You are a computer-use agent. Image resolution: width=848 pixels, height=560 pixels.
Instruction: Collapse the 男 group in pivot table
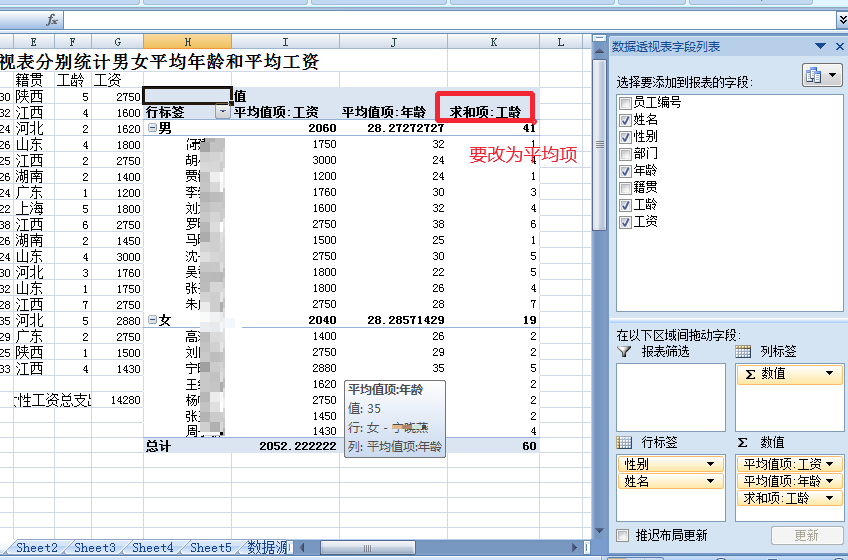tap(153, 128)
